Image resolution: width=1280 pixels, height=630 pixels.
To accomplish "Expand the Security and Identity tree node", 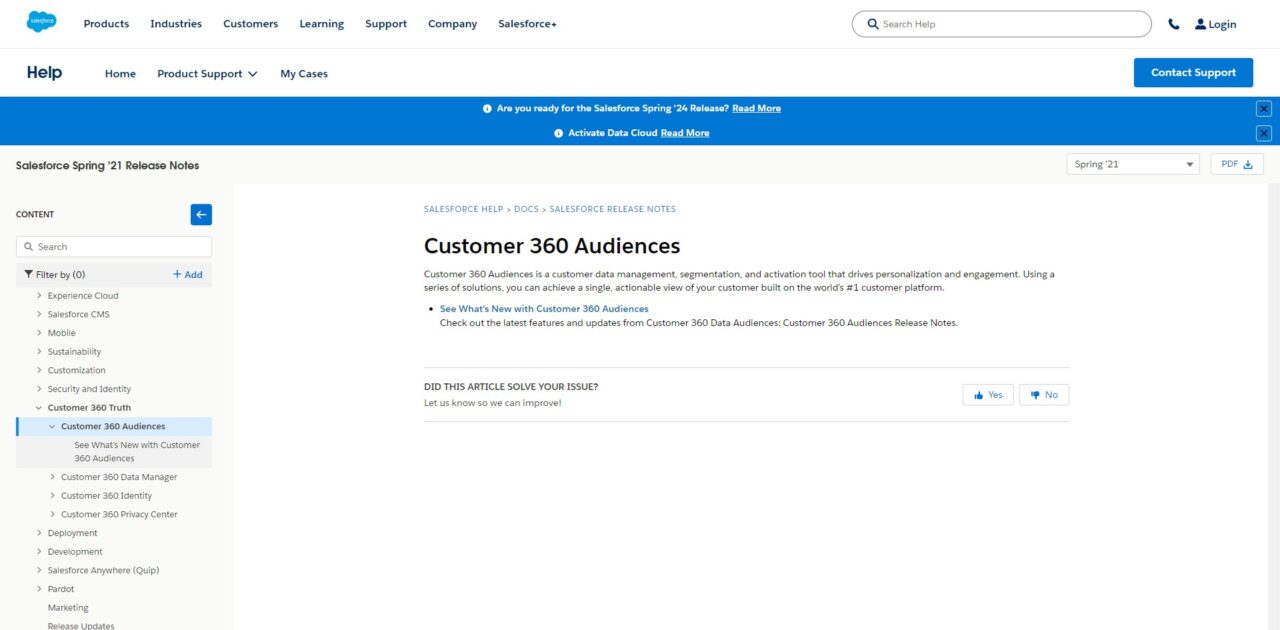I will pyautogui.click(x=39, y=389).
